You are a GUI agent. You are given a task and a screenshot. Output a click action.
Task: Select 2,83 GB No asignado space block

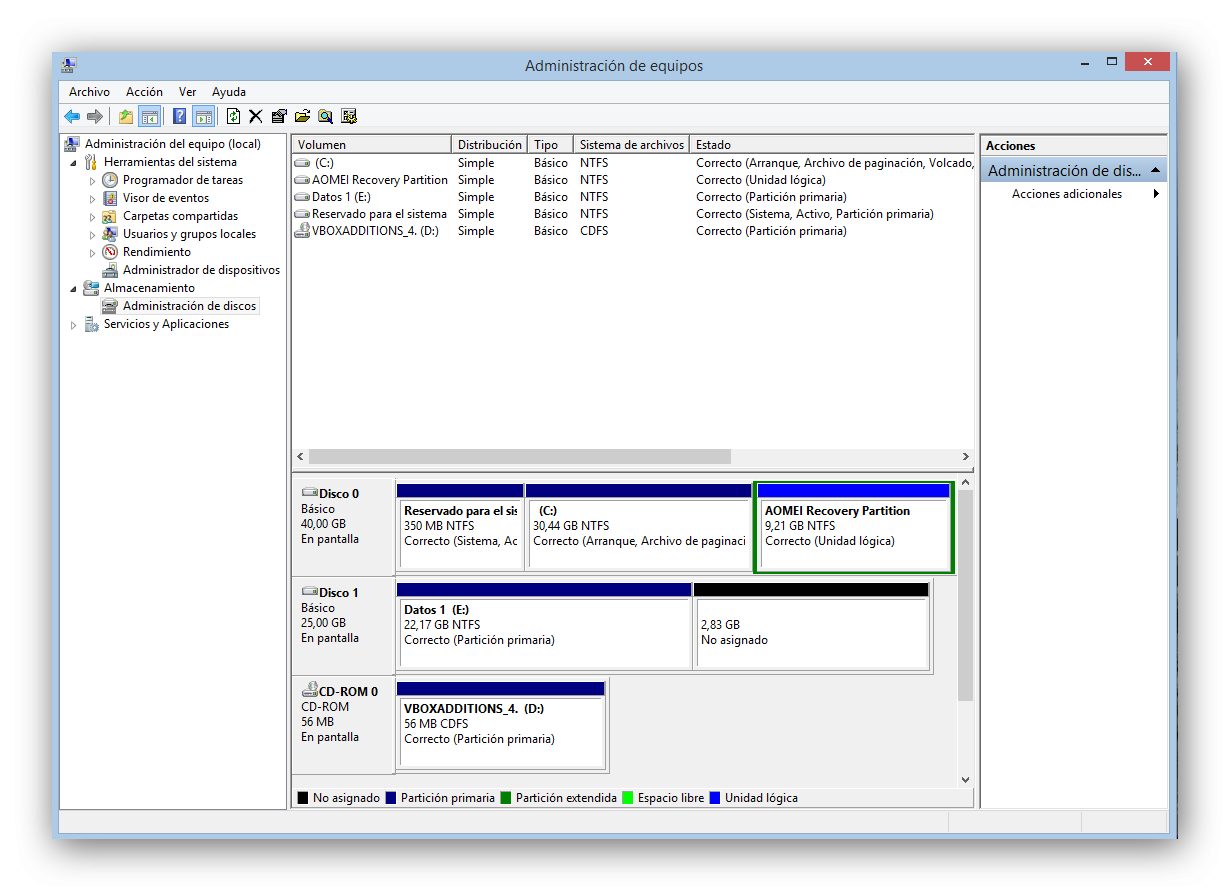pos(811,626)
